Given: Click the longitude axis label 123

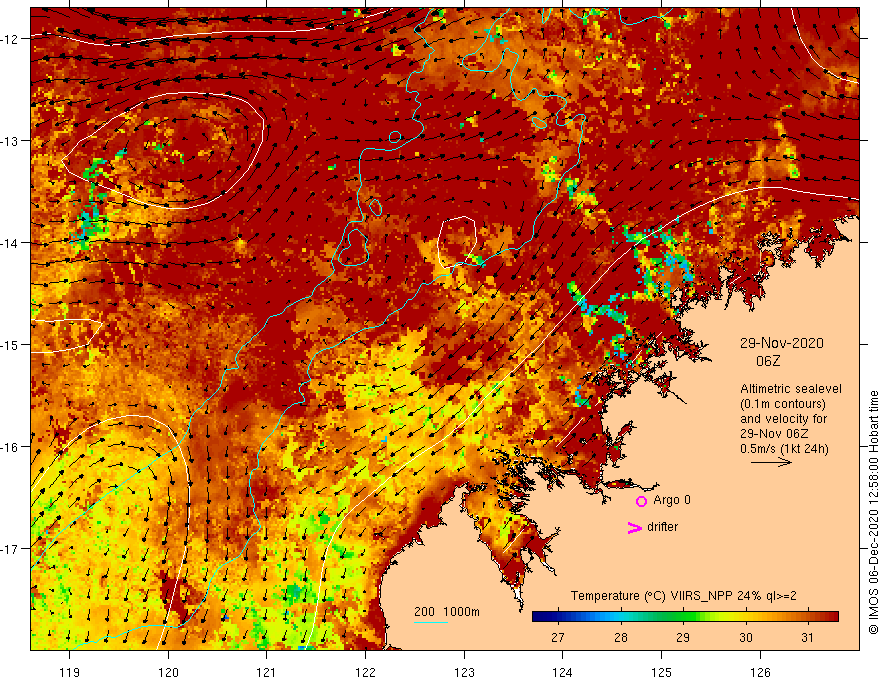Looking at the screenshot, I should [464, 672].
